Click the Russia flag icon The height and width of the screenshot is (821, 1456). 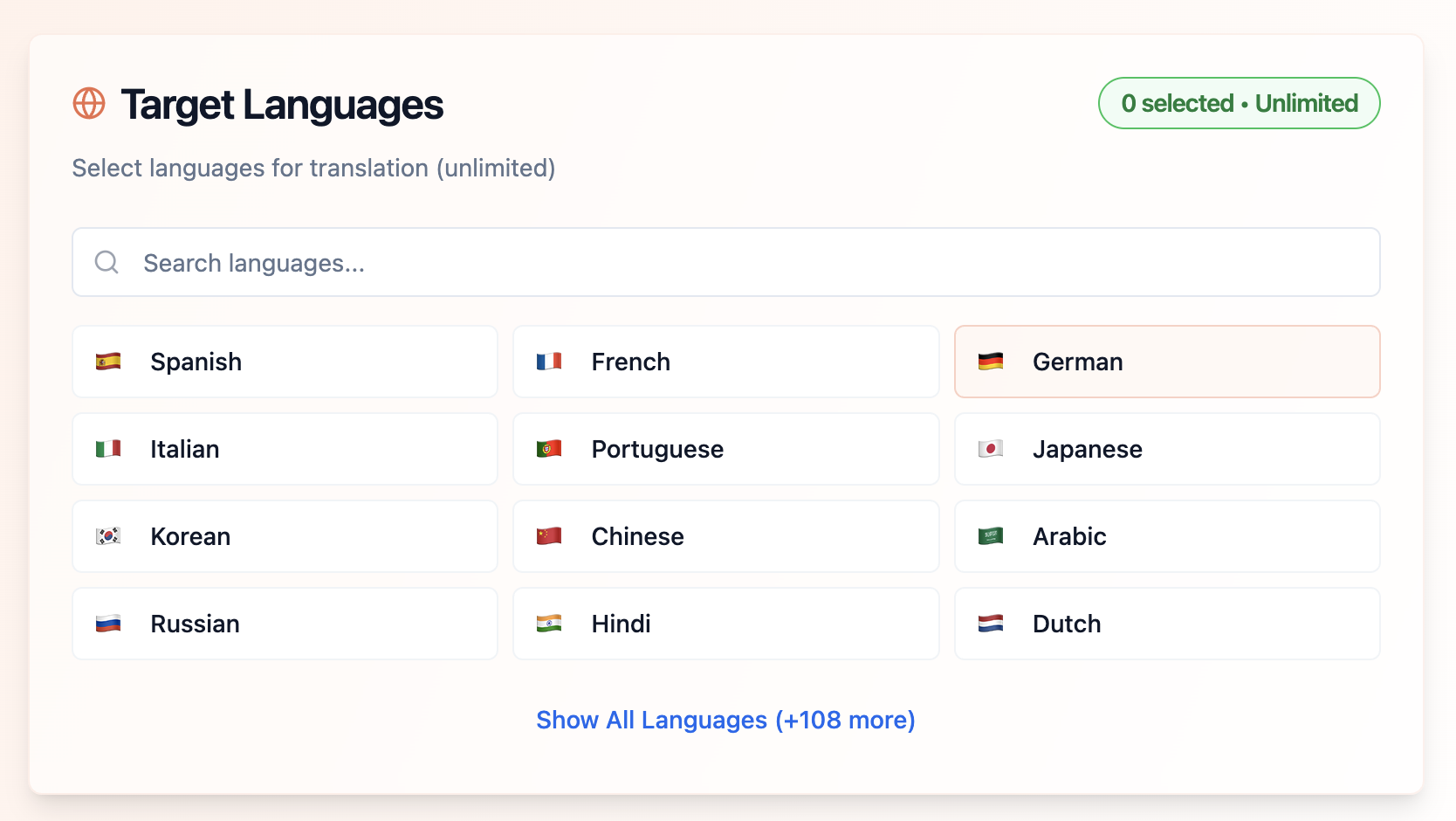(108, 624)
